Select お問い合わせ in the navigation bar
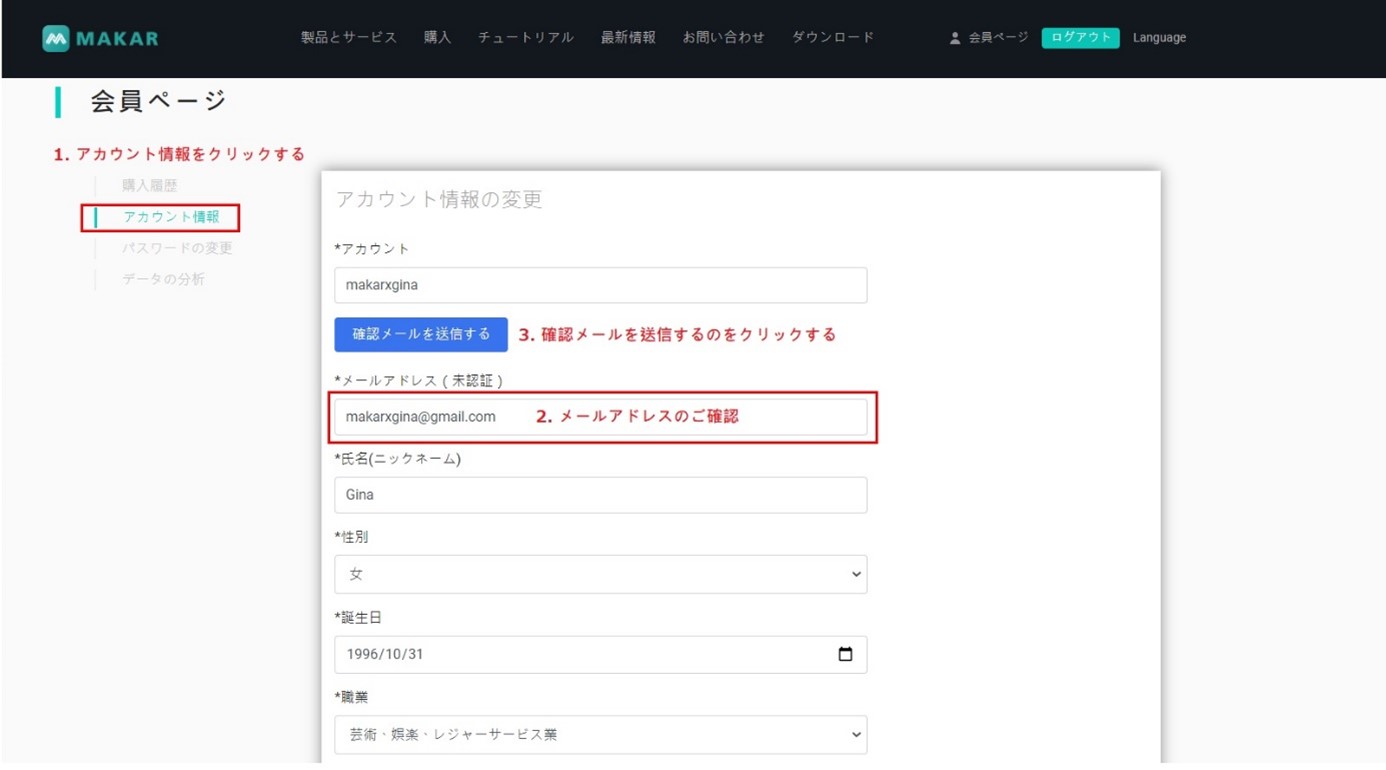Image resolution: width=1386 pixels, height=770 pixels. point(724,37)
